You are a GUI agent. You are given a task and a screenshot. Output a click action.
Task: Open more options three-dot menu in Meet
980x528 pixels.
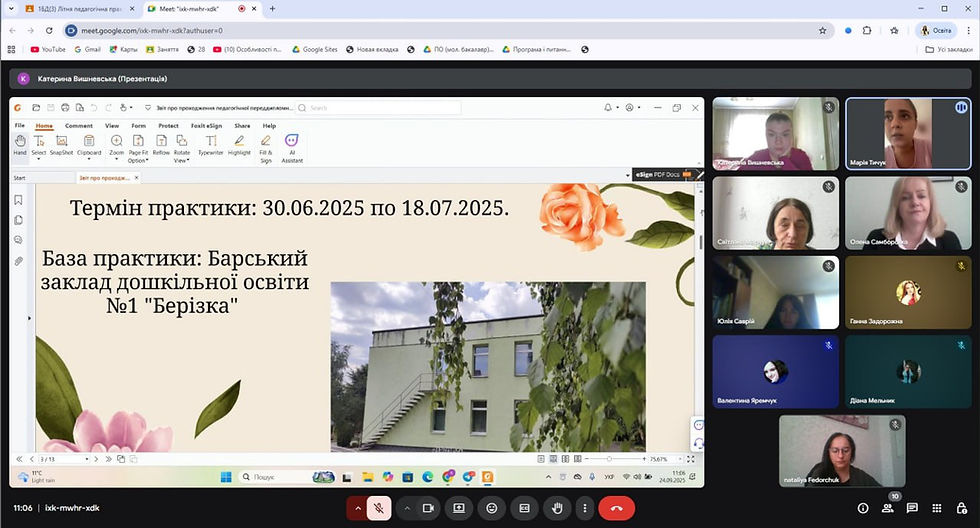pyautogui.click(x=584, y=508)
